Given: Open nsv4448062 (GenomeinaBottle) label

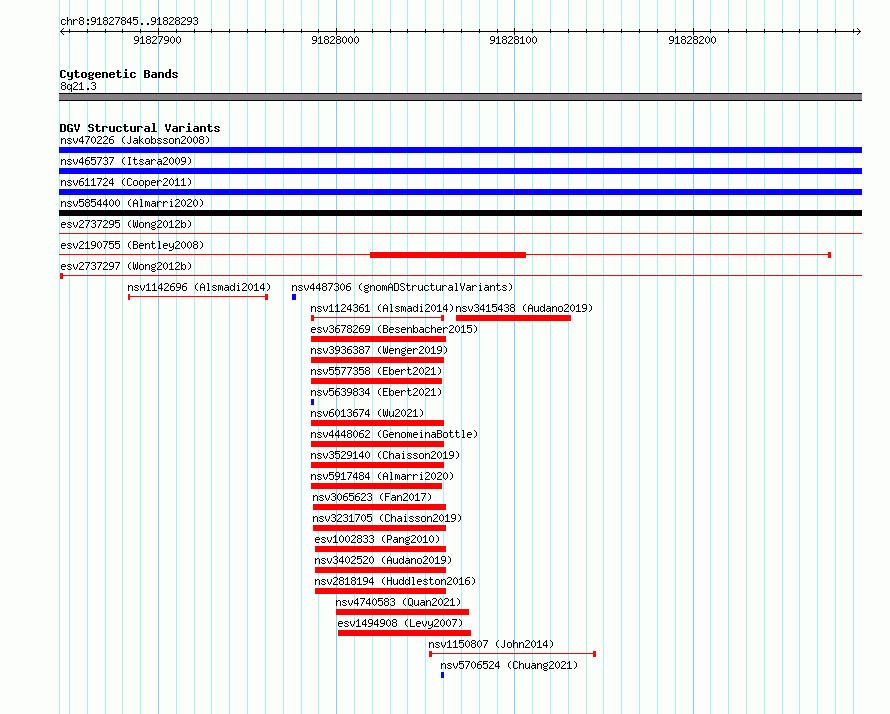Looking at the screenshot, I should [x=394, y=434].
